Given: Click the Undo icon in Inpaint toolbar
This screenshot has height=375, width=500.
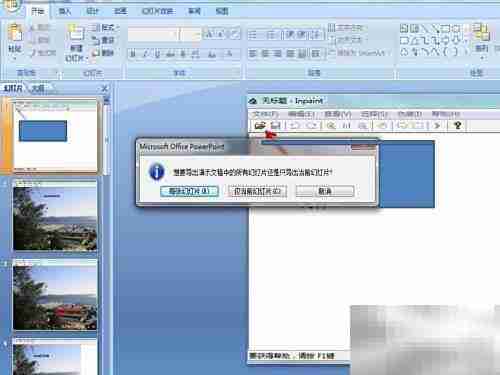Looking at the screenshot, I should tap(294, 126).
